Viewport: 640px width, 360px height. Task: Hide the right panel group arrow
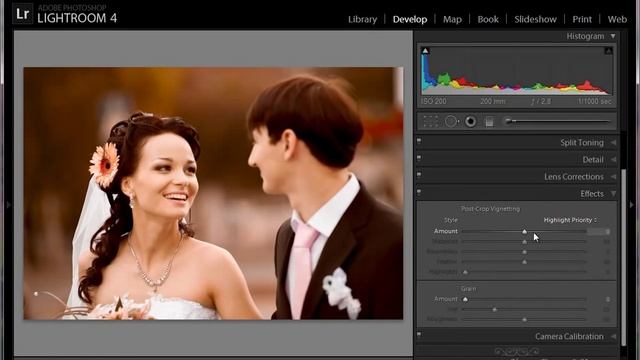[632, 204]
